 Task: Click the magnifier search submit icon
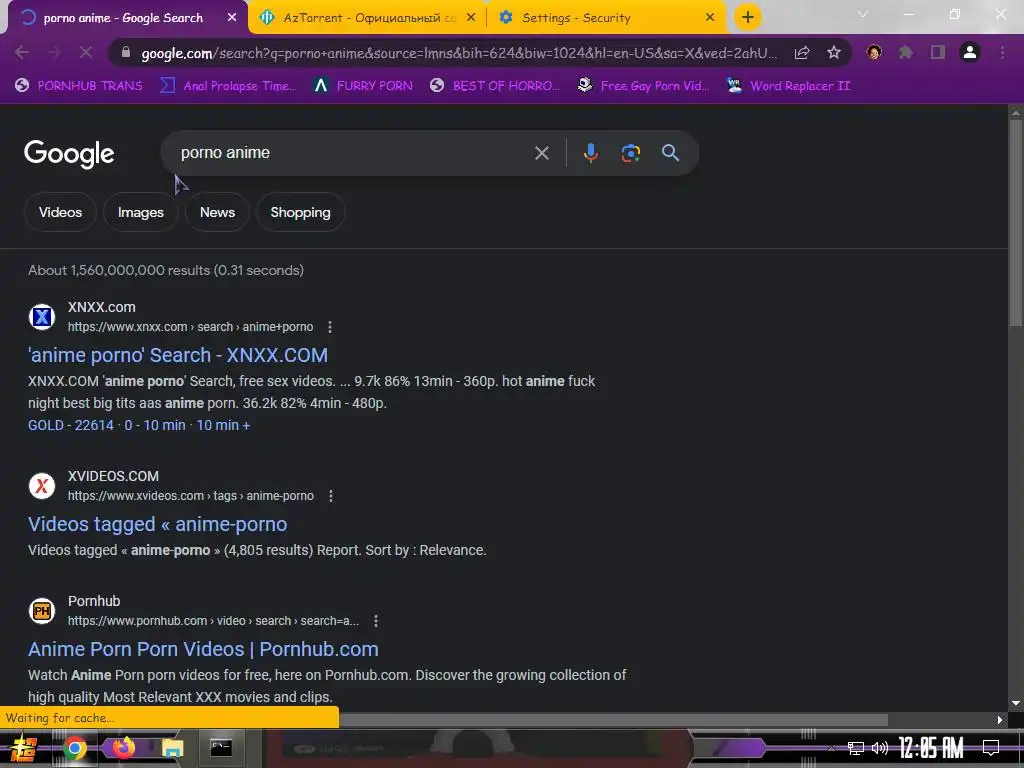670,153
